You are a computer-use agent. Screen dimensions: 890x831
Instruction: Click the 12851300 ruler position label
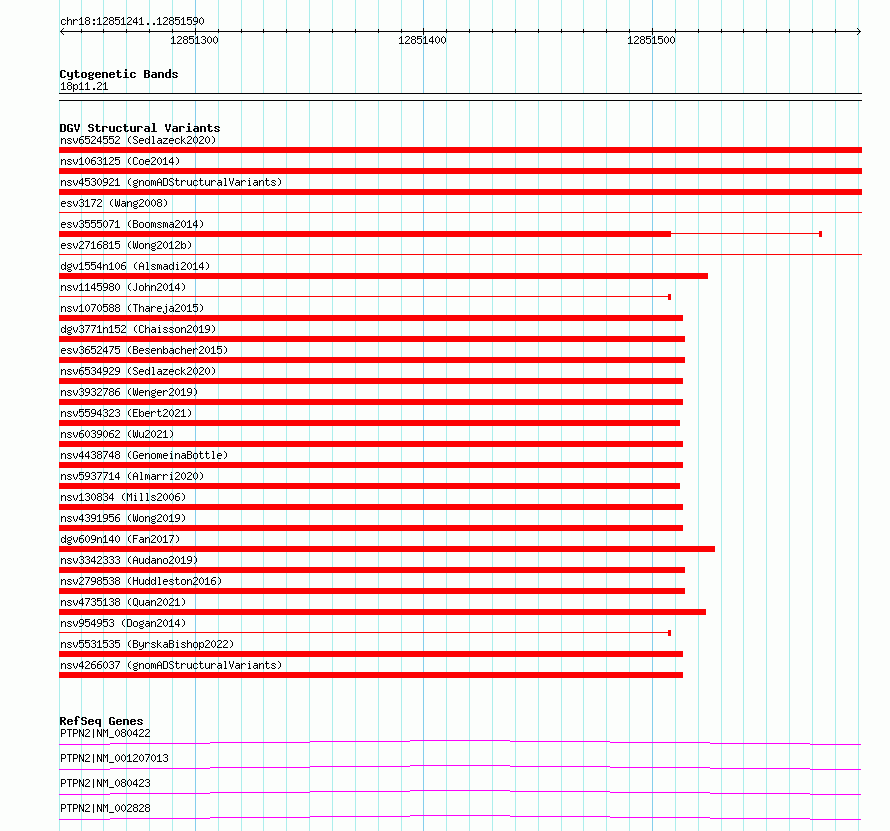(194, 40)
